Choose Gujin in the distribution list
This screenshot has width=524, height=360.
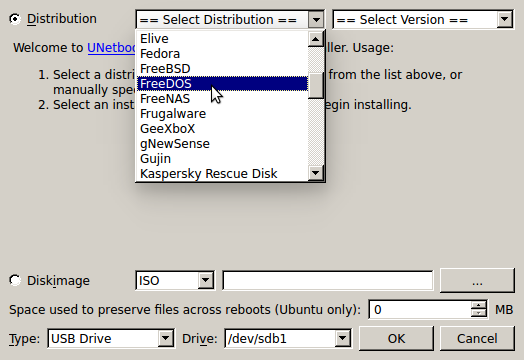pos(222,159)
